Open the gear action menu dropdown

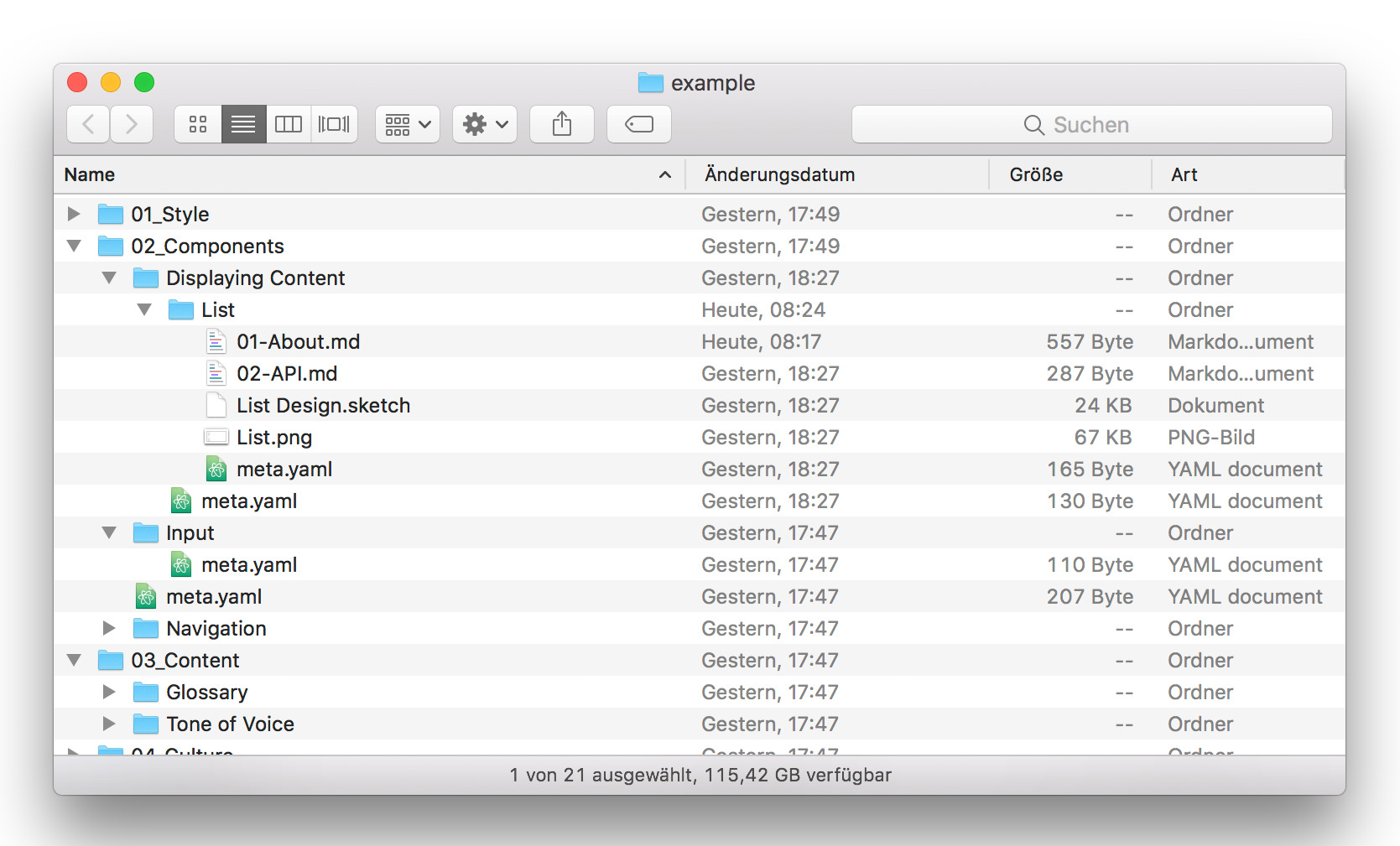click(x=485, y=125)
